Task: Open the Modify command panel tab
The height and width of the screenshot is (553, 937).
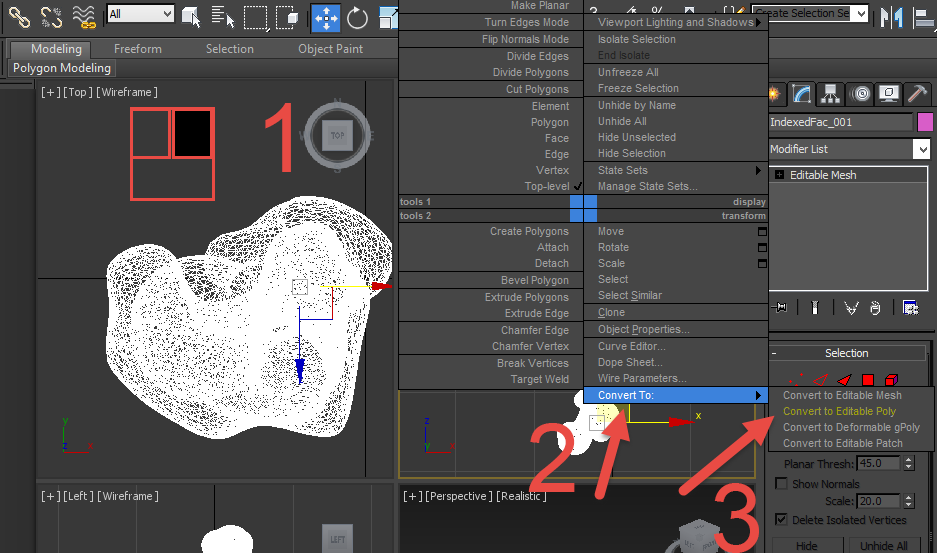Action: pyautogui.click(x=801, y=94)
